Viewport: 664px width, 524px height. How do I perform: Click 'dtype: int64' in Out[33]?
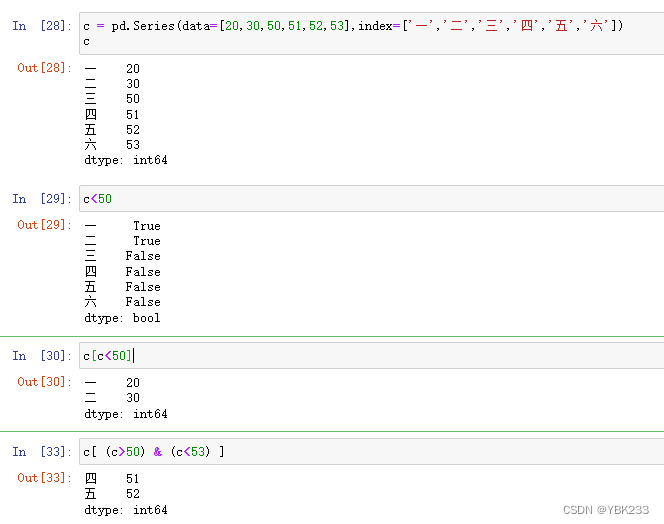pos(126,510)
